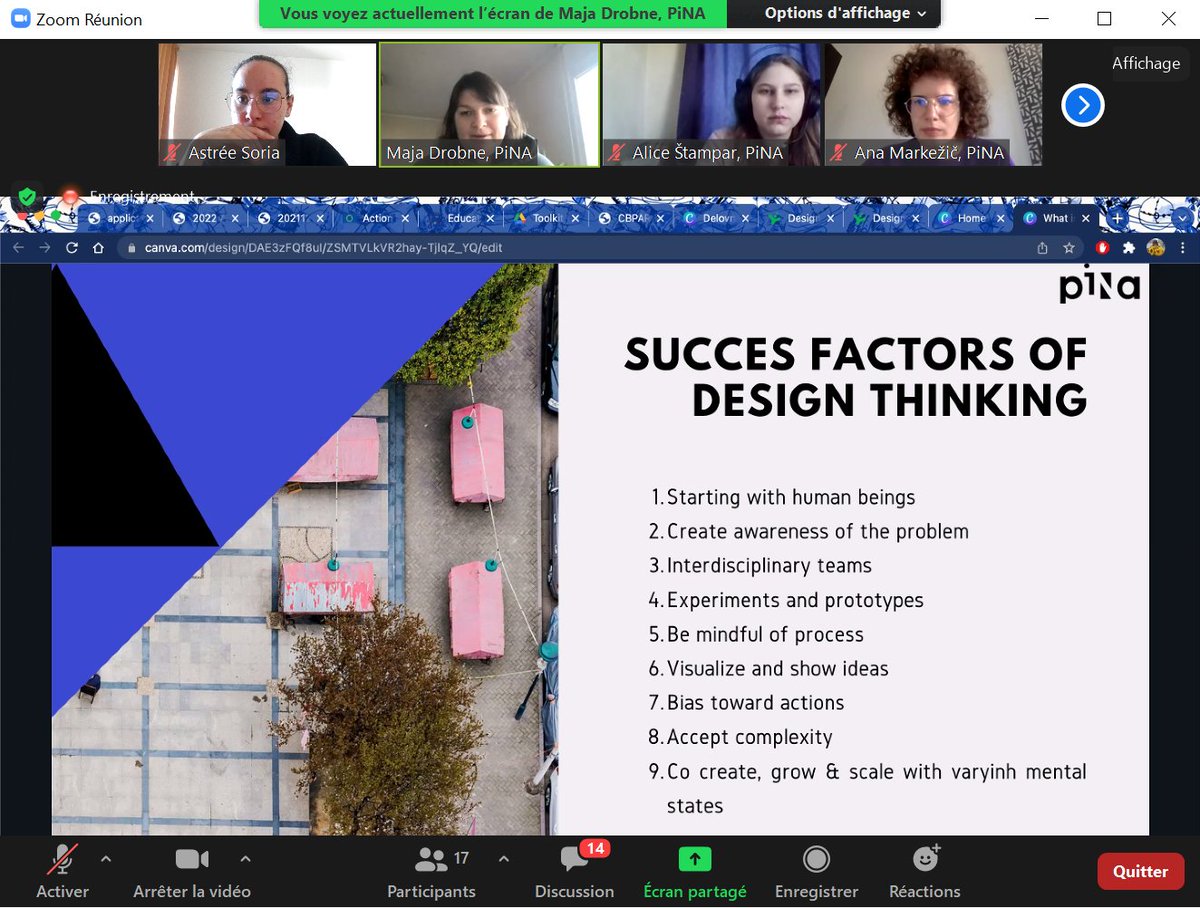Click the green Écran partagé share button

click(x=695, y=871)
